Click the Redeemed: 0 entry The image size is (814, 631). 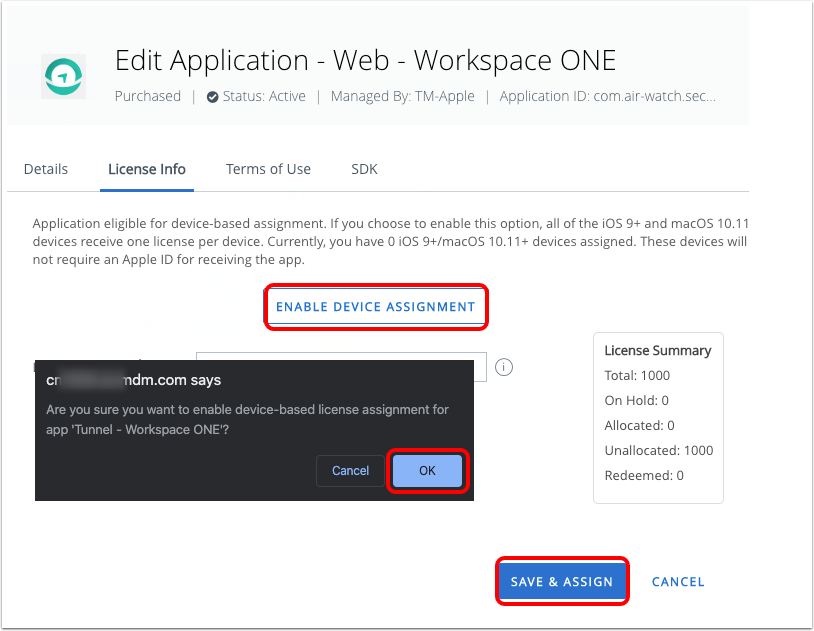tap(644, 476)
